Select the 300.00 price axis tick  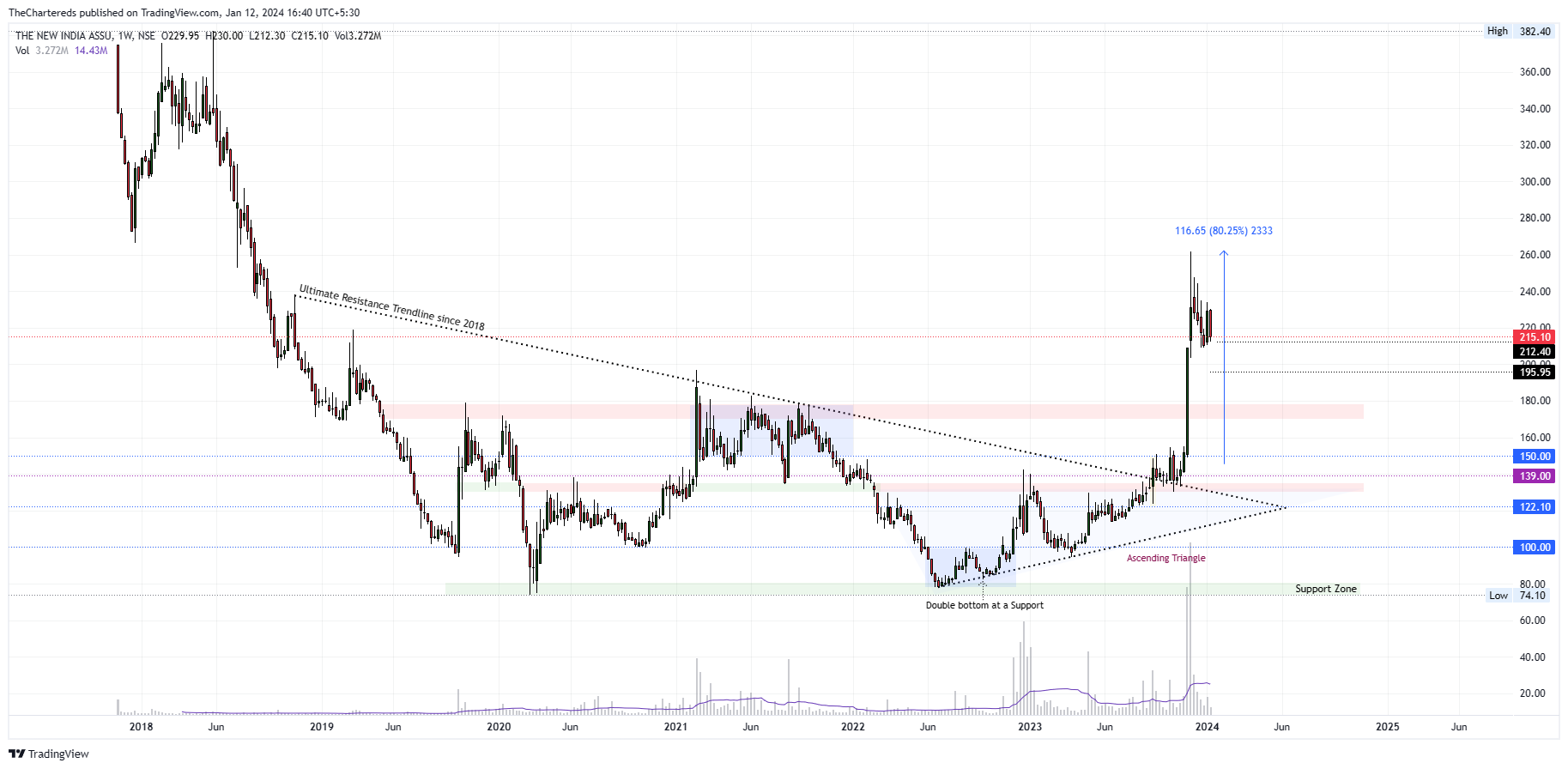click(x=1535, y=182)
